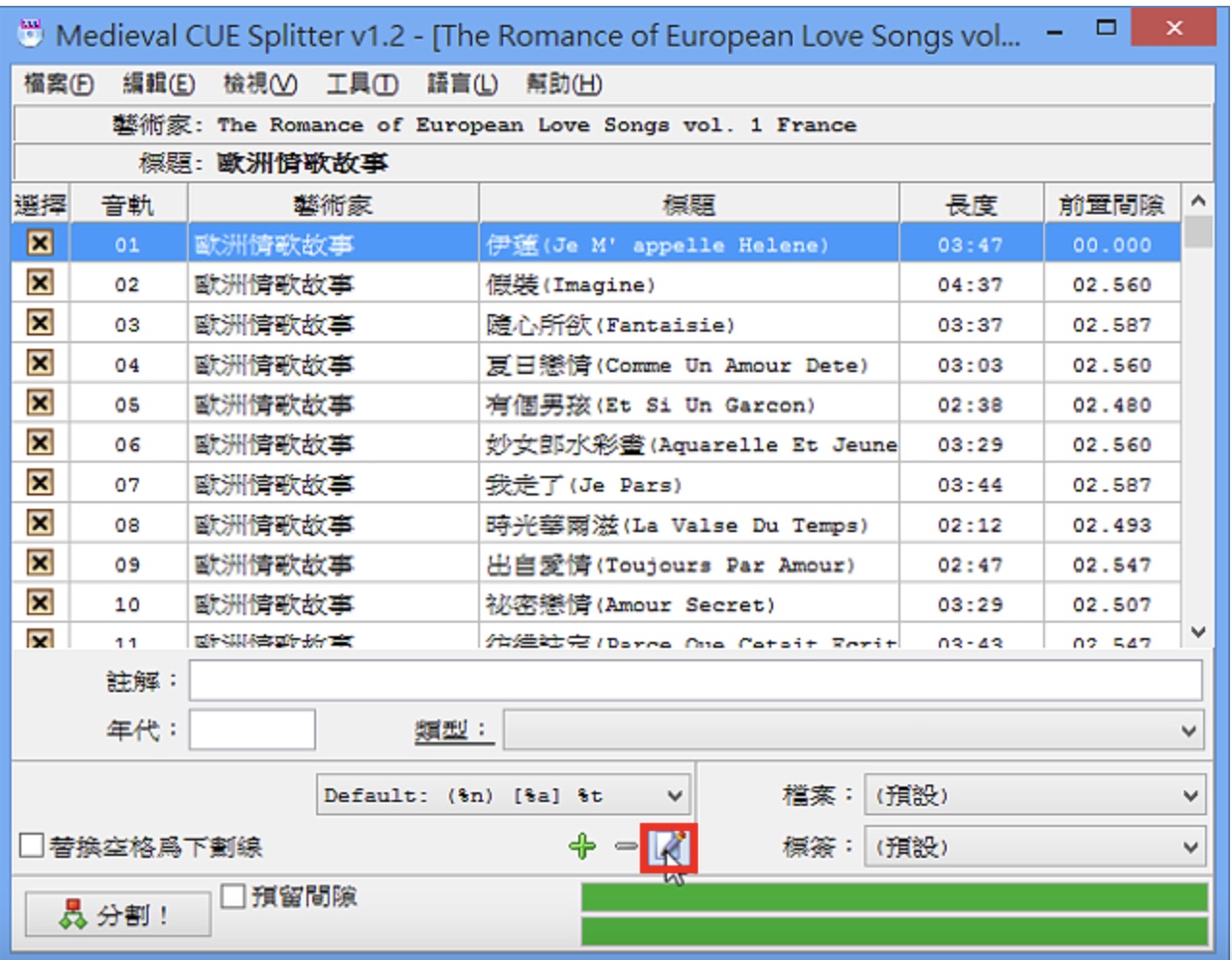The width and height of the screenshot is (1232, 960).
Task: Select track 時光華爾滋(La Valse Du Temps)
Action: (x=677, y=525)
